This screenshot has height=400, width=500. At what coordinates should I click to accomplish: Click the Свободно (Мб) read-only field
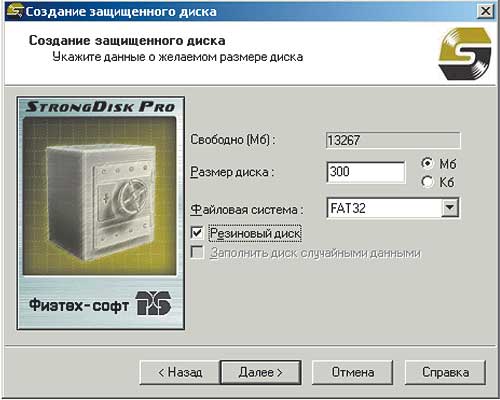pos(393,140)
